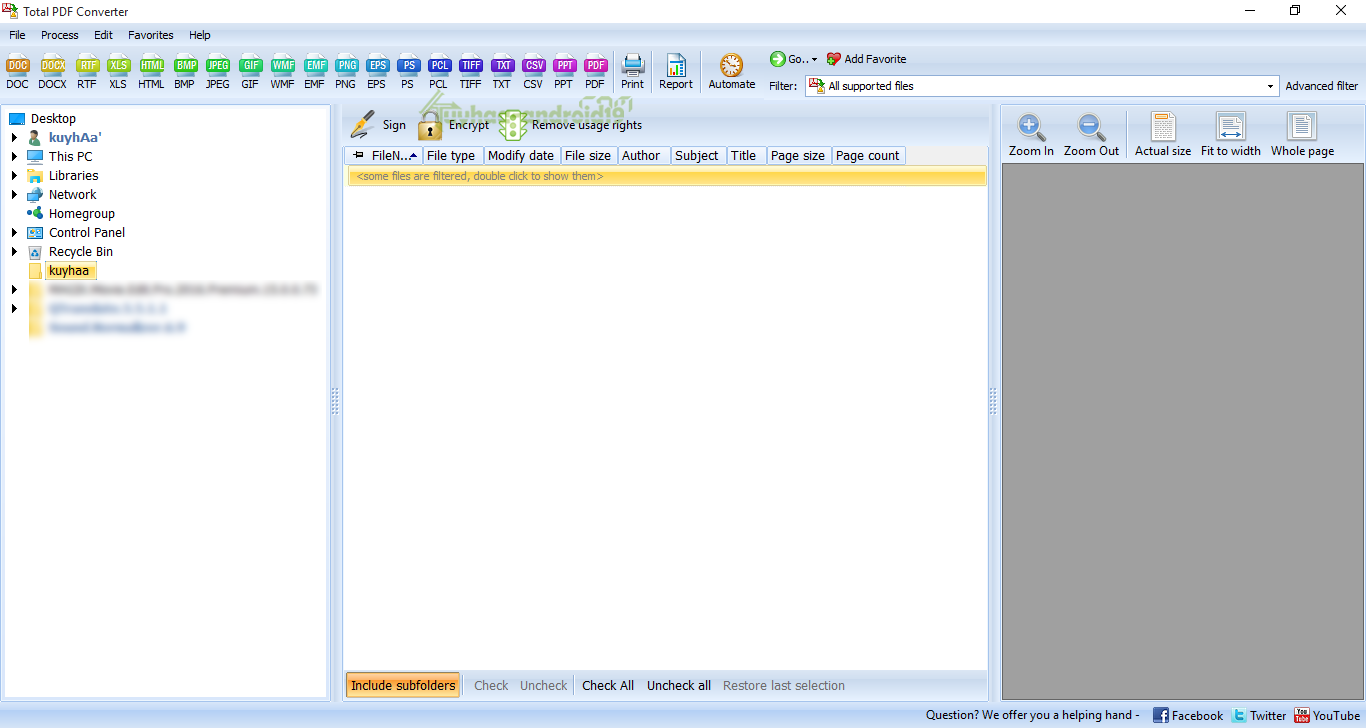Select the kuyhaa folder
The height and width of the screenshot is (728, 1366).
[x=69, y=270]
